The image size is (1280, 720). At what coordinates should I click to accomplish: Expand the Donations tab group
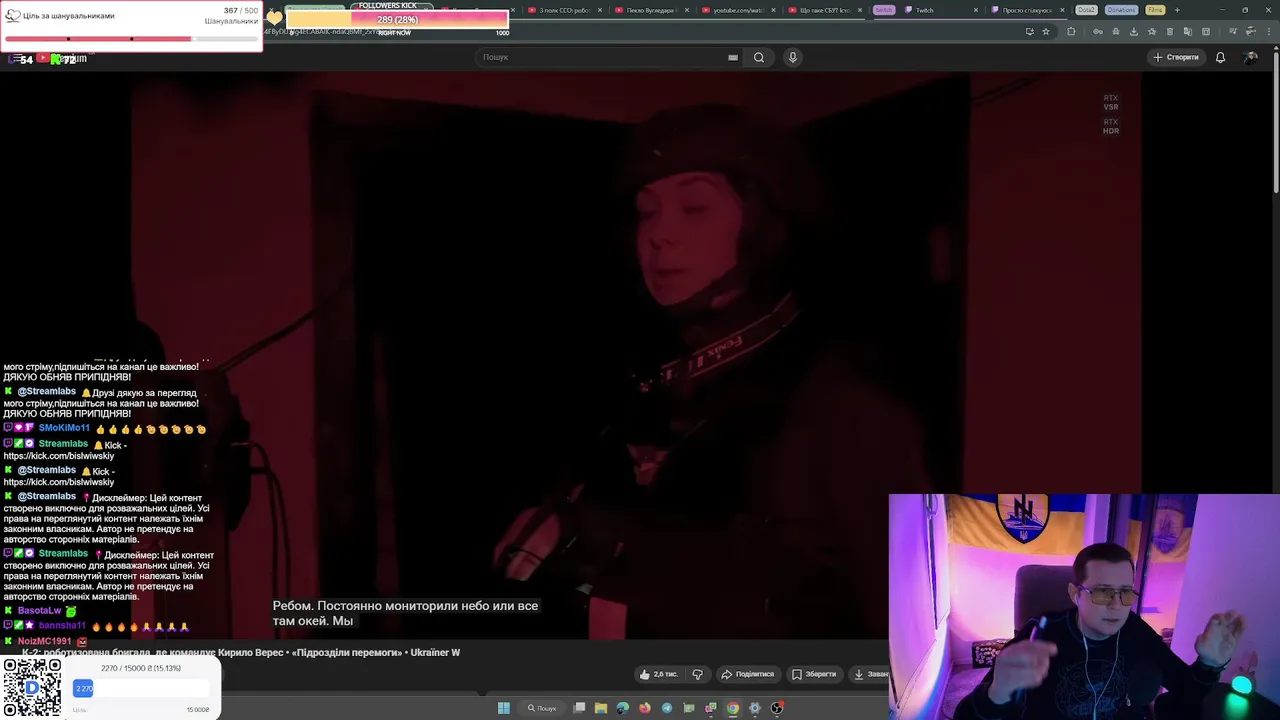1121,10
